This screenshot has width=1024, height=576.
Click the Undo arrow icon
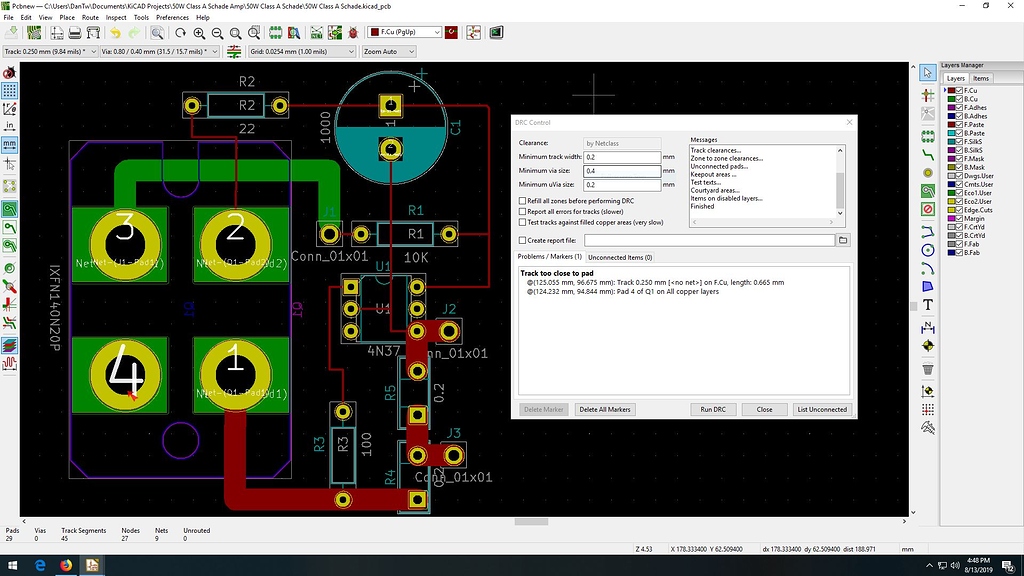pos(115,33)
